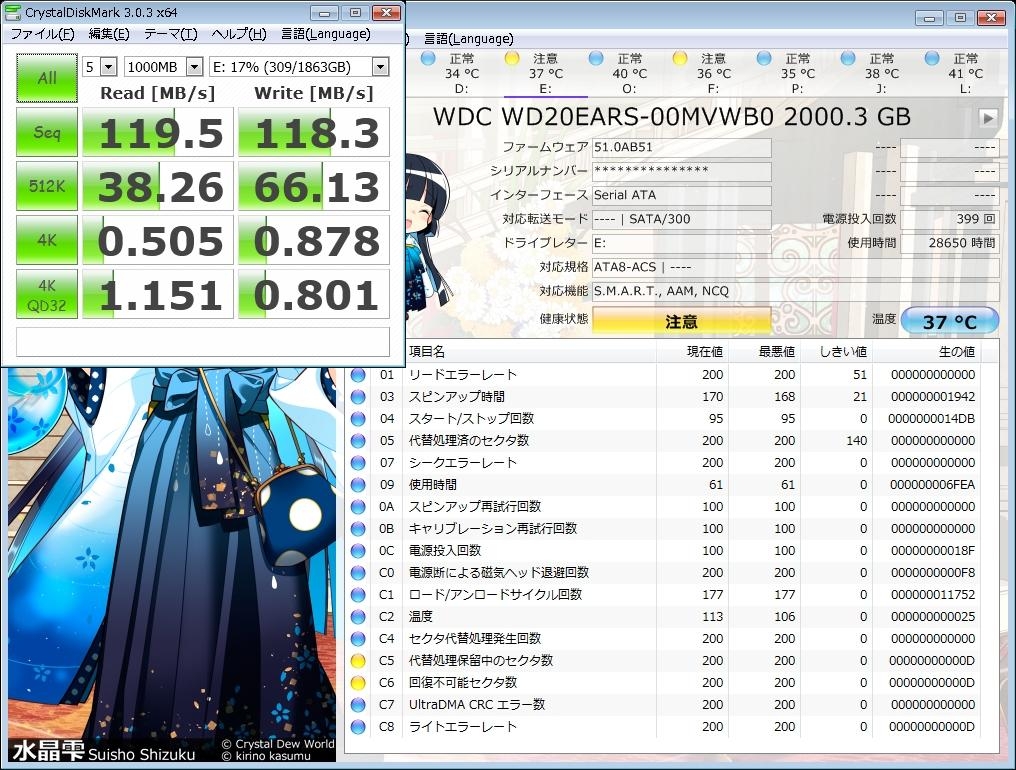Click the Seq write value 118.3
The height and width of the screenshot is (770, 1016).
point(314,133)
